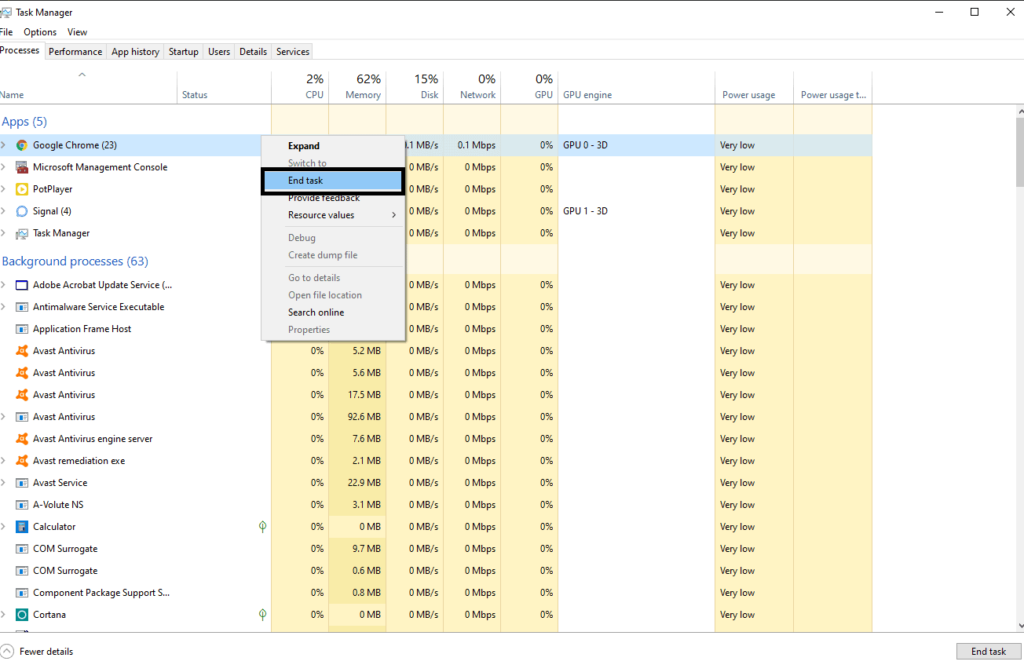
Task: Click the Signal app icon
Action: pos(22,211)
